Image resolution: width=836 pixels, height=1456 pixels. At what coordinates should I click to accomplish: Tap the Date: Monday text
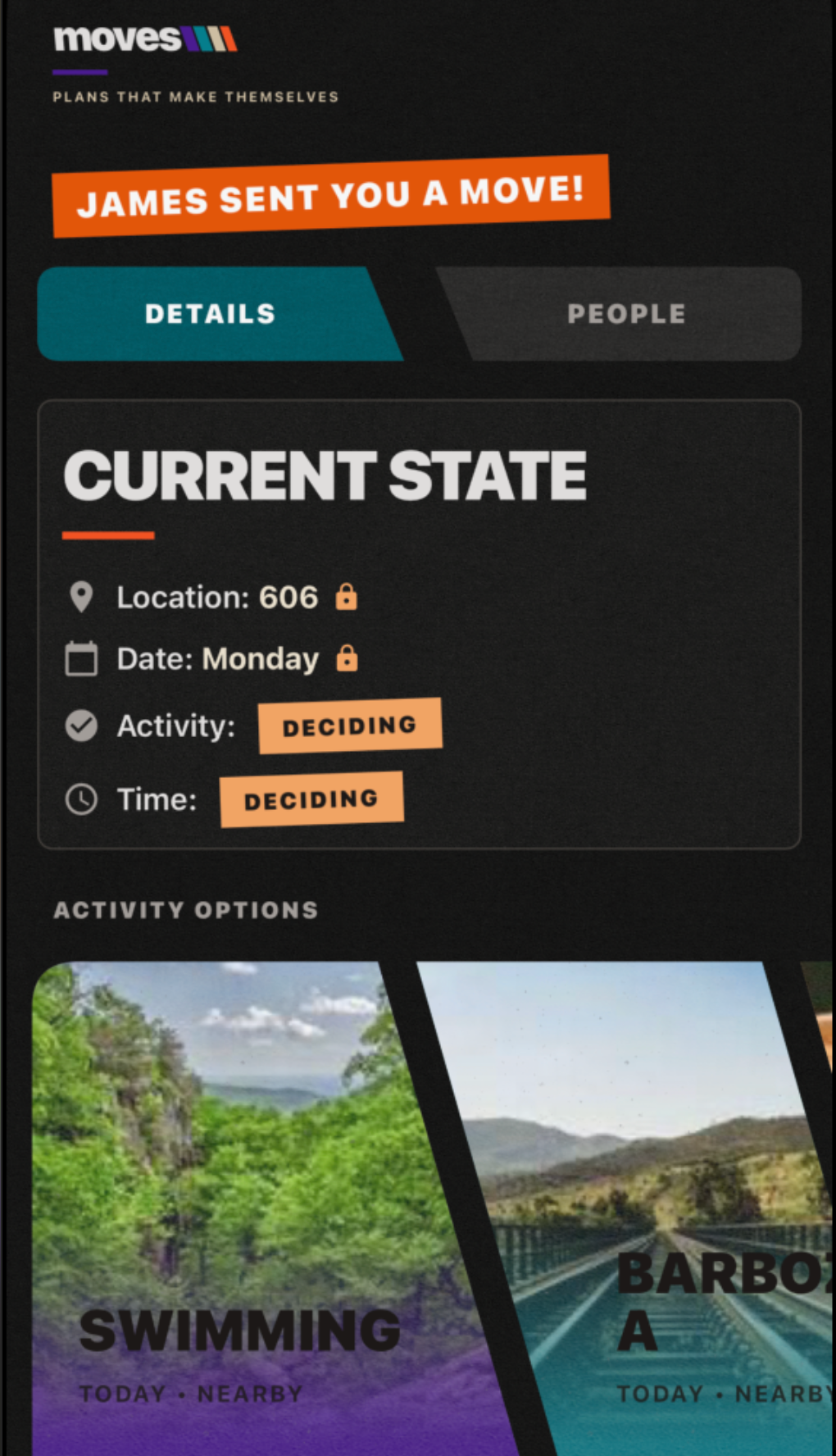coord(218,659)
